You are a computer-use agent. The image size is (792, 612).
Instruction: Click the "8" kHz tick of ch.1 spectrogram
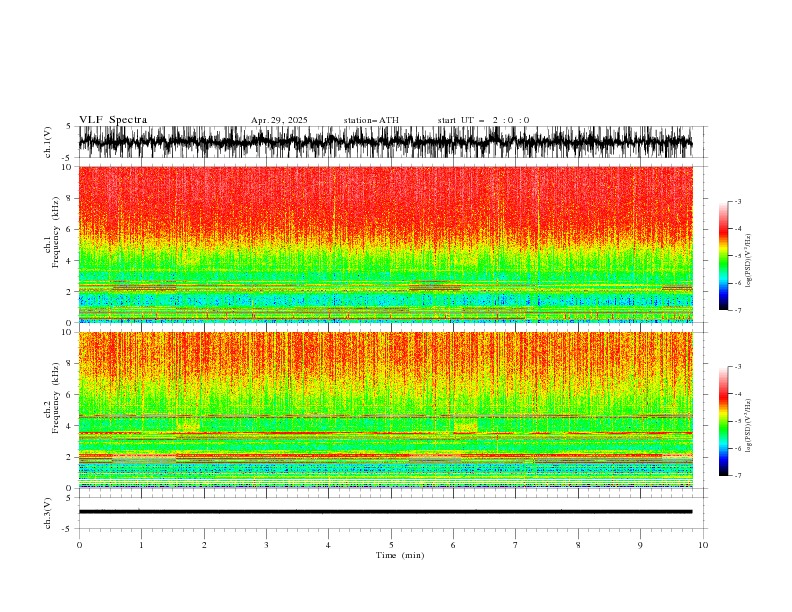(x=70, y=198)
